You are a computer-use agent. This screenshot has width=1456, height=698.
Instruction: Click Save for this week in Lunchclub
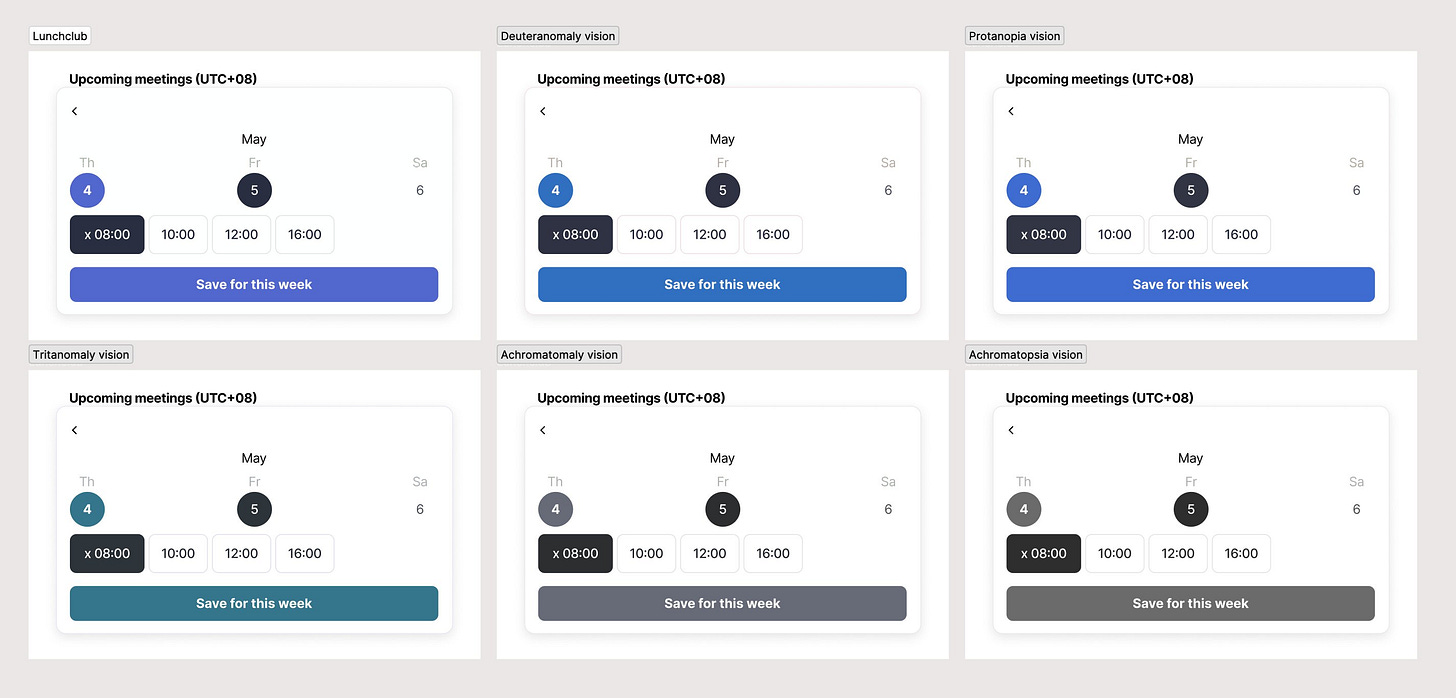click(x=253, y=284)
